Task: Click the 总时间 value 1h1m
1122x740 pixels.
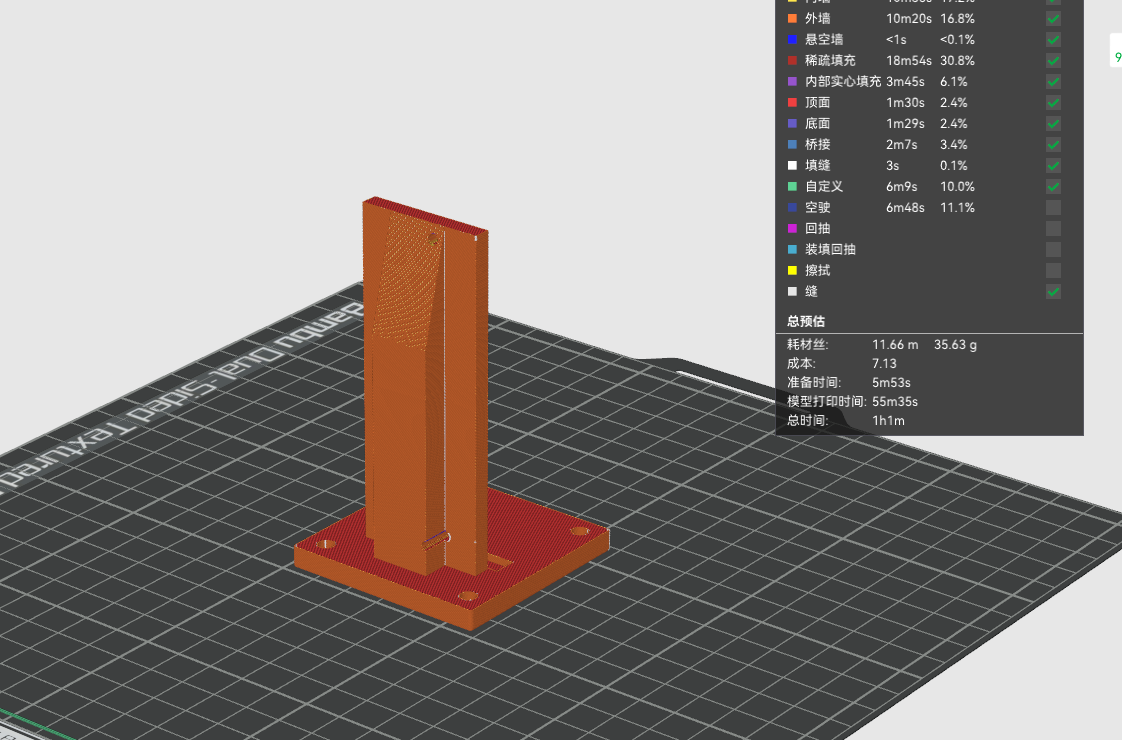Action: (x=888, y=421)
